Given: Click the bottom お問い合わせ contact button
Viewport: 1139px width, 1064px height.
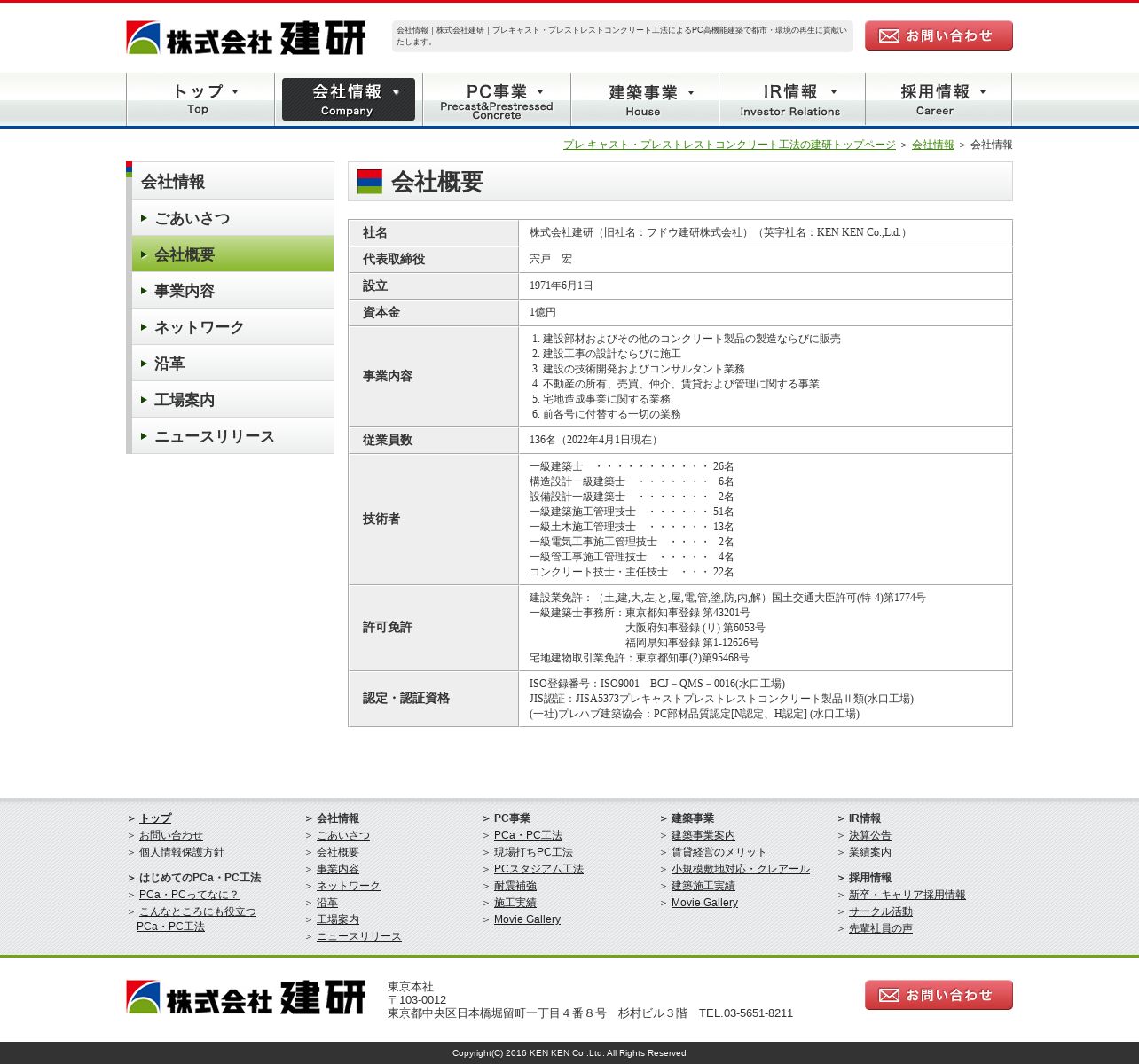Looking at the screenshot, I should (x=939, y=995).
